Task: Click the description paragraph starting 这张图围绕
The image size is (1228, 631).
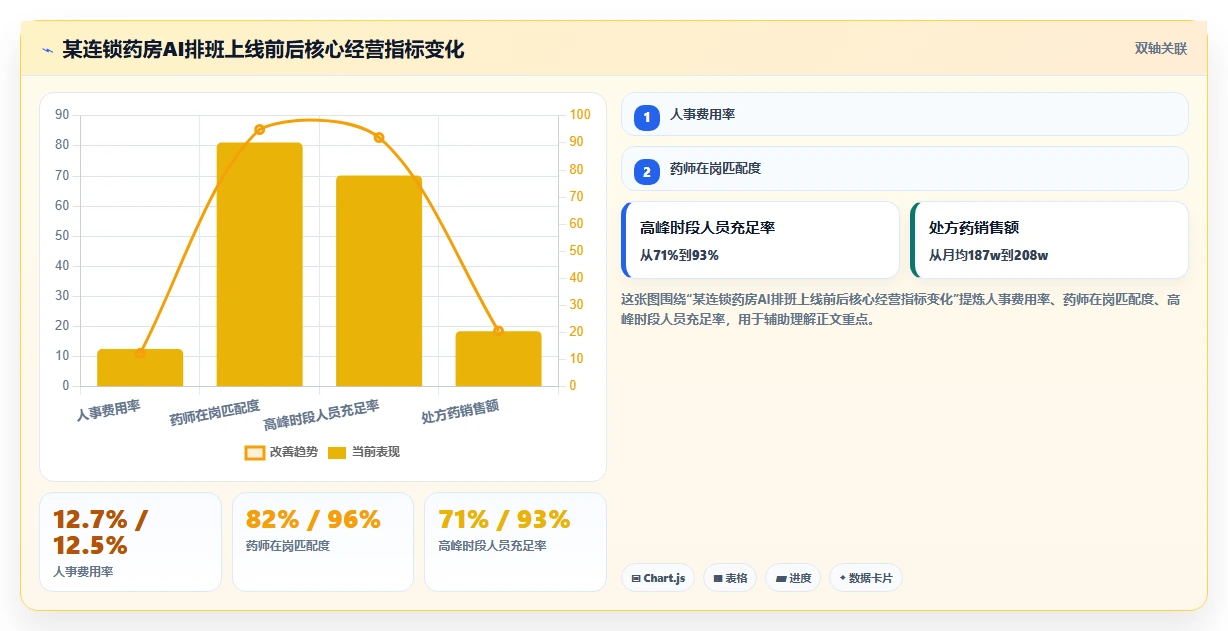Action: pos(901,309)
